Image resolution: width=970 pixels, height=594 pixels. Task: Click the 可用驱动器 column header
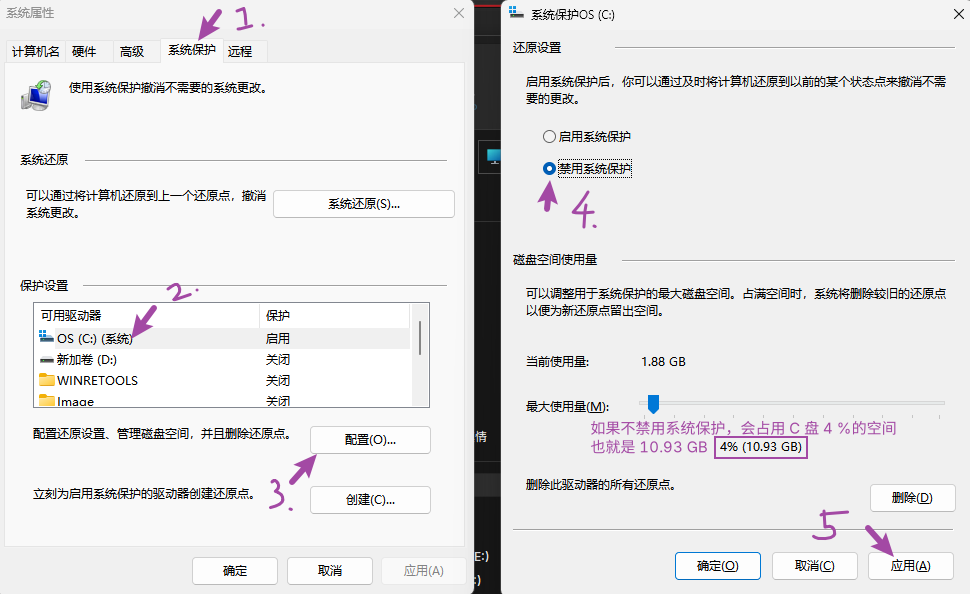[147, 316]
